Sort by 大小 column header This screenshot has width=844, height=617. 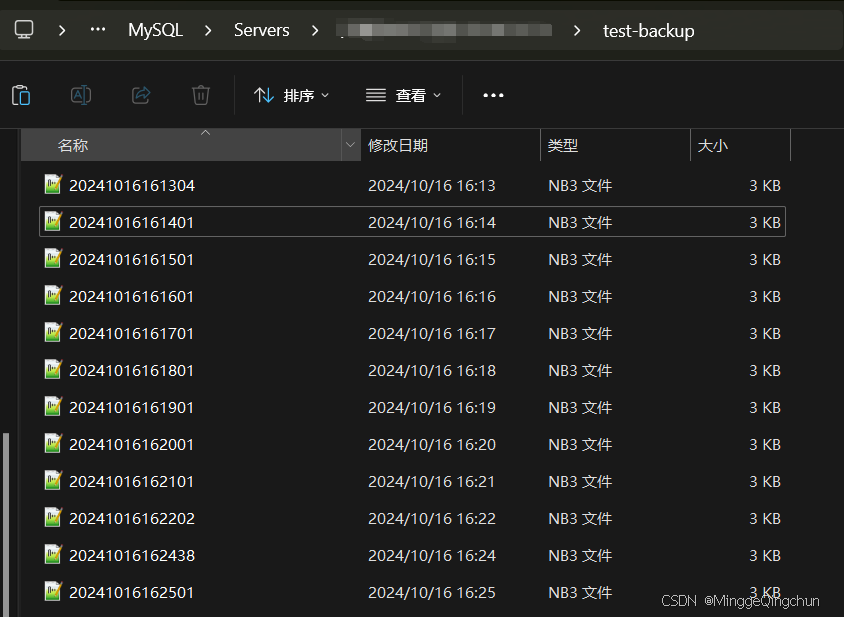(x=712, y=145)
